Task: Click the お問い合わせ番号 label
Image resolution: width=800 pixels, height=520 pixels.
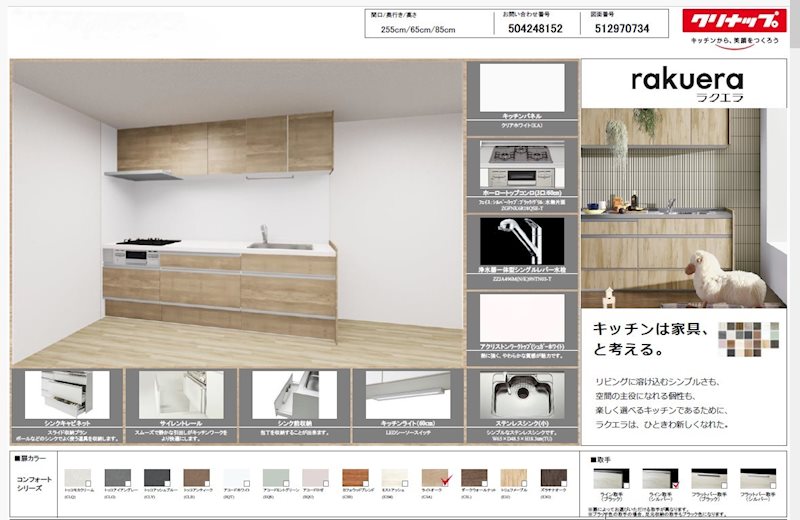Action: tap(526, 14)
